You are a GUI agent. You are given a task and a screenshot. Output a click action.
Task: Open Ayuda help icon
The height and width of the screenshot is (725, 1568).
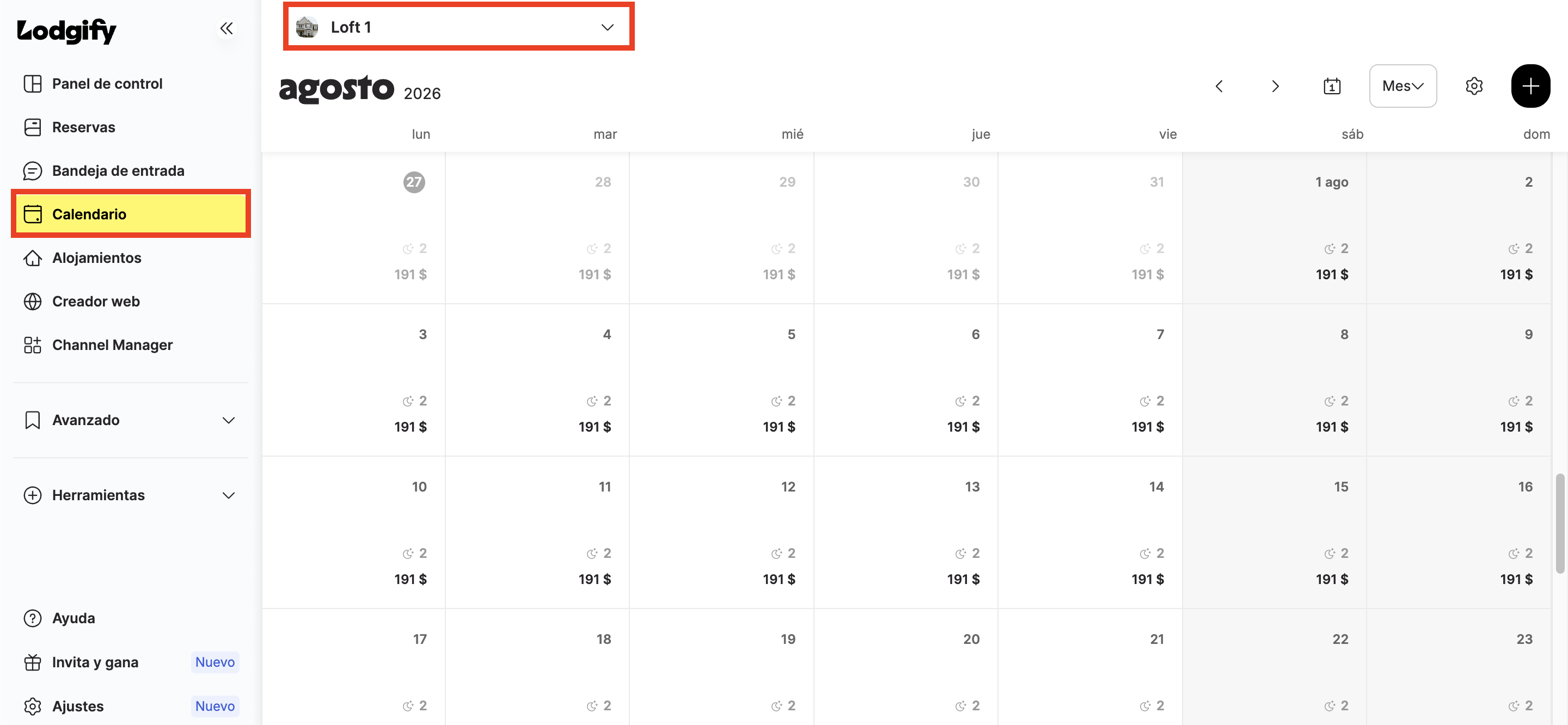pyautogui.click(x=32, y=618)
